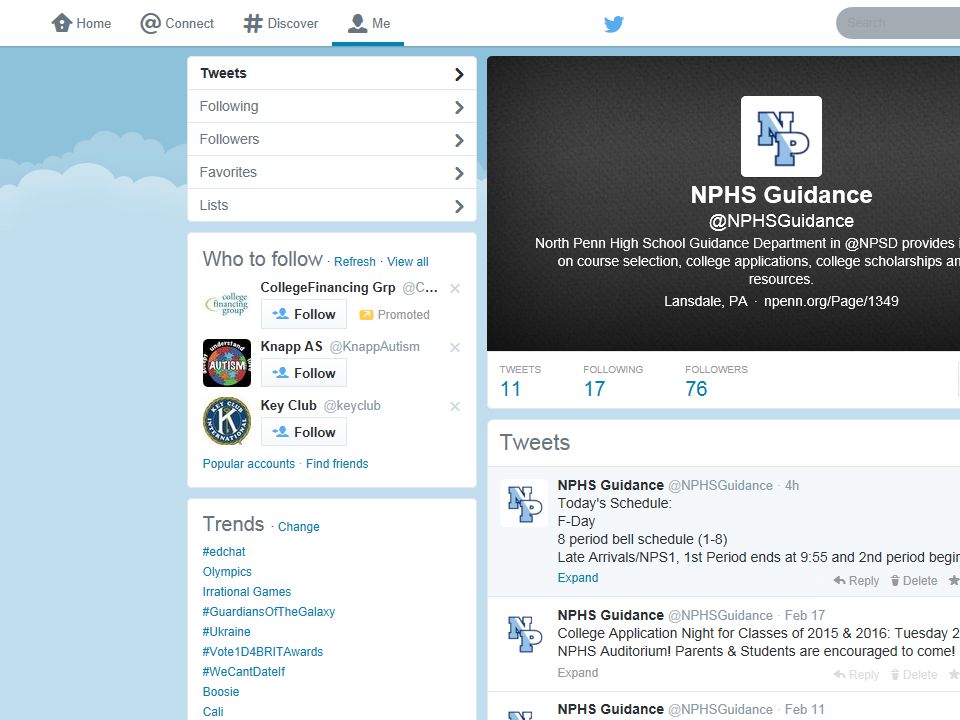Dismiss Knapp AS suggestion
Screen dimensions: 960x720
click(x=455, y=347)
